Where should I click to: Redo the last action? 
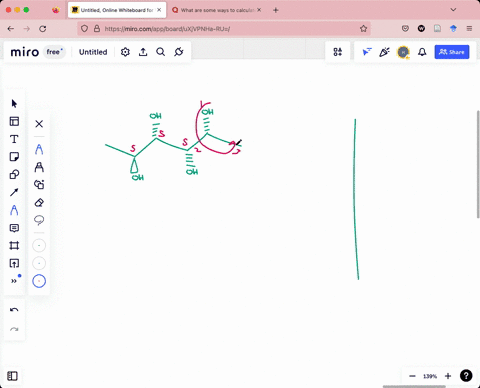[x=14, y=329]
